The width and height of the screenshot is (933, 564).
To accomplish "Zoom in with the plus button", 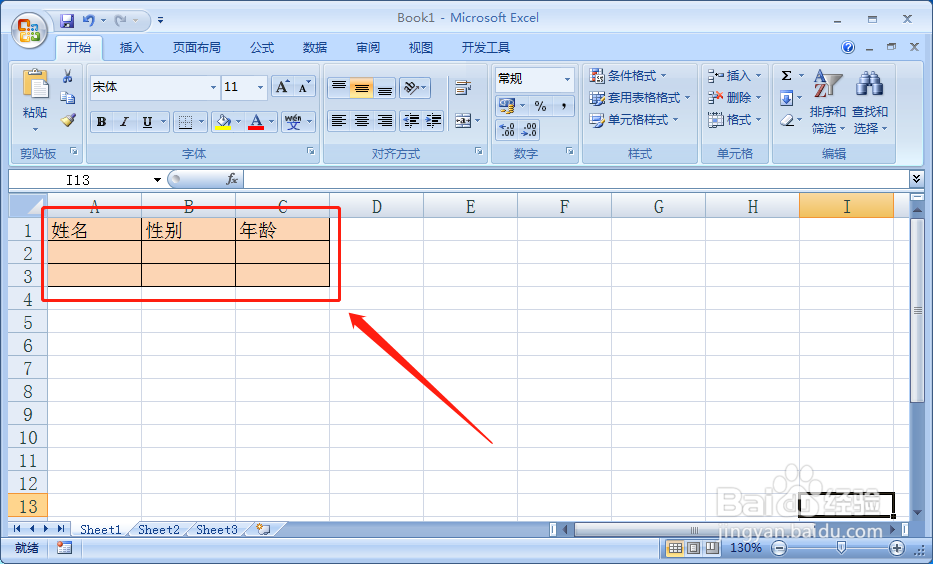I will pos(896,548).
